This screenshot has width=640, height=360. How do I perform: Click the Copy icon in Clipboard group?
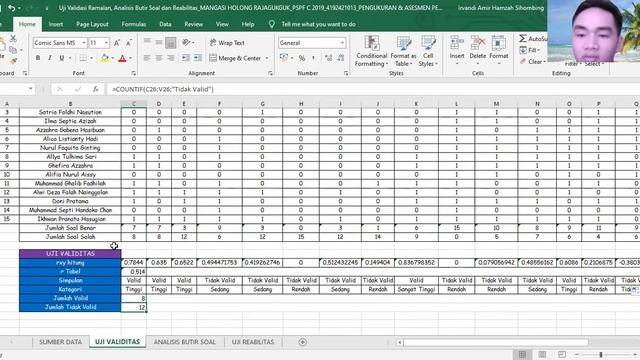coord(13,50)
